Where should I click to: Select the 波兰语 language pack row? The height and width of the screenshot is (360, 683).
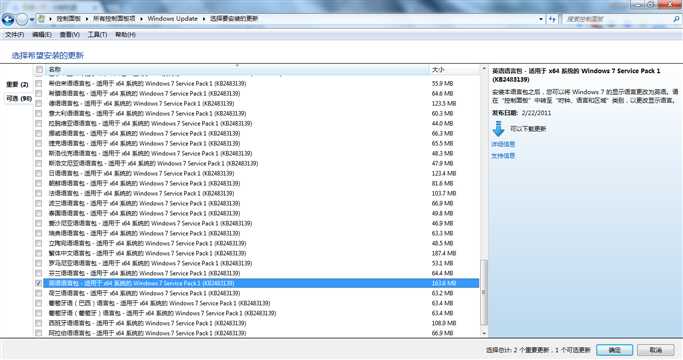point(256,204)
